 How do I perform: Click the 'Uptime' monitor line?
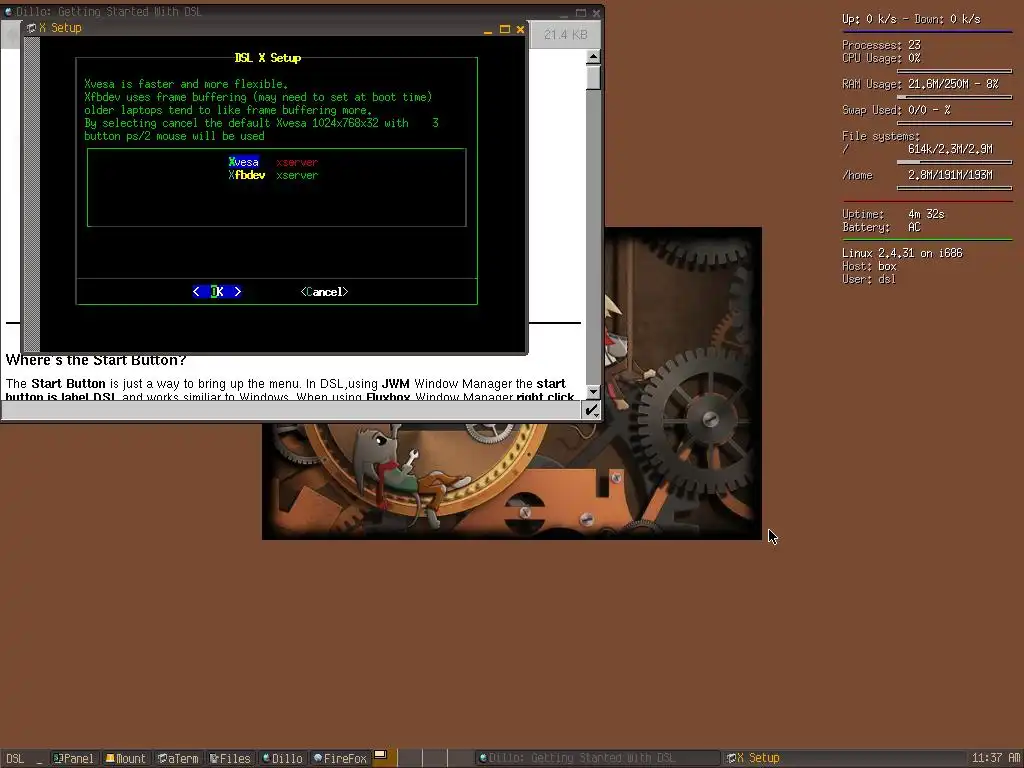click(x=893, y=214)
